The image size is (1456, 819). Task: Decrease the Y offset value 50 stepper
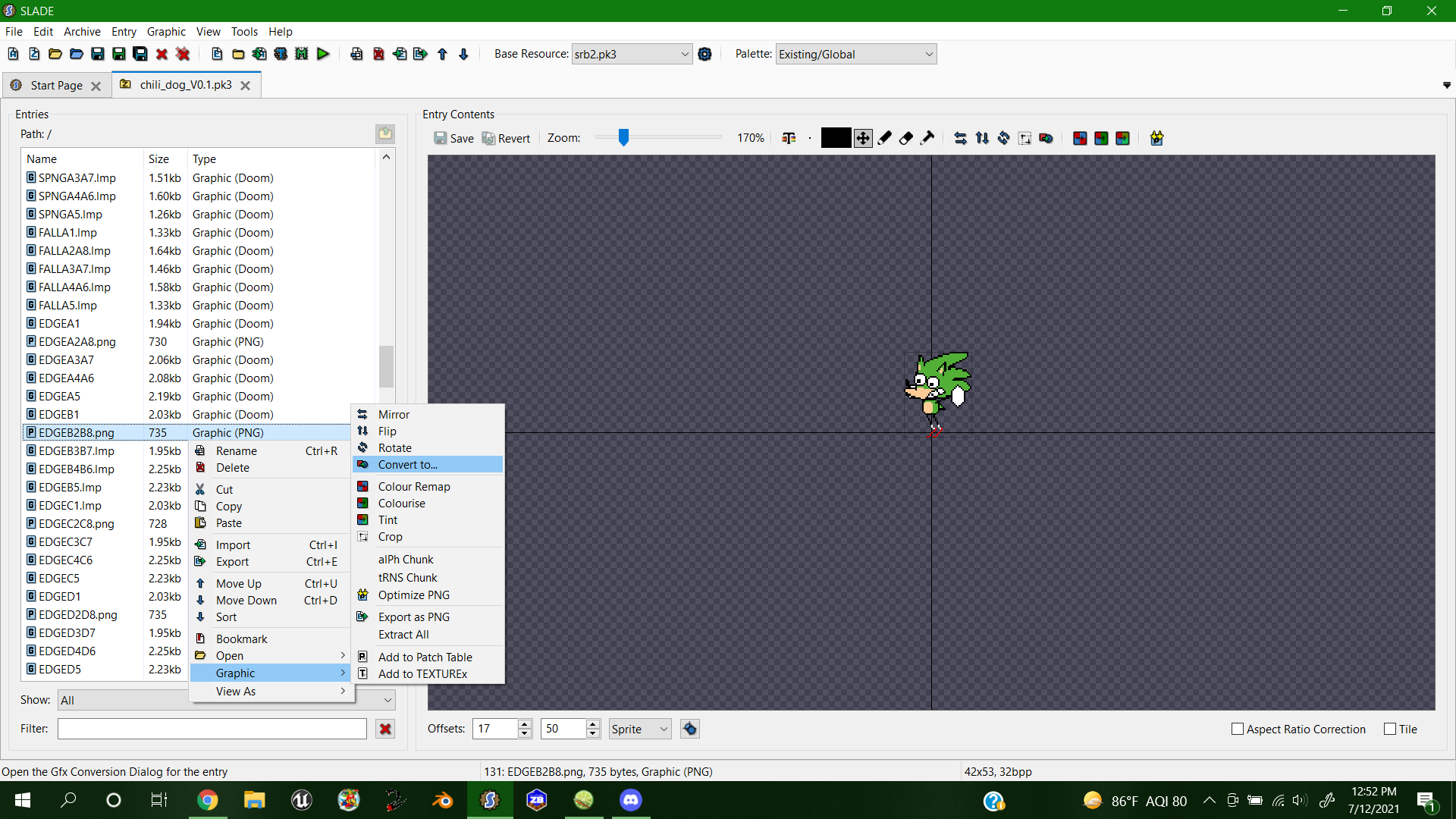click(593, 733)
